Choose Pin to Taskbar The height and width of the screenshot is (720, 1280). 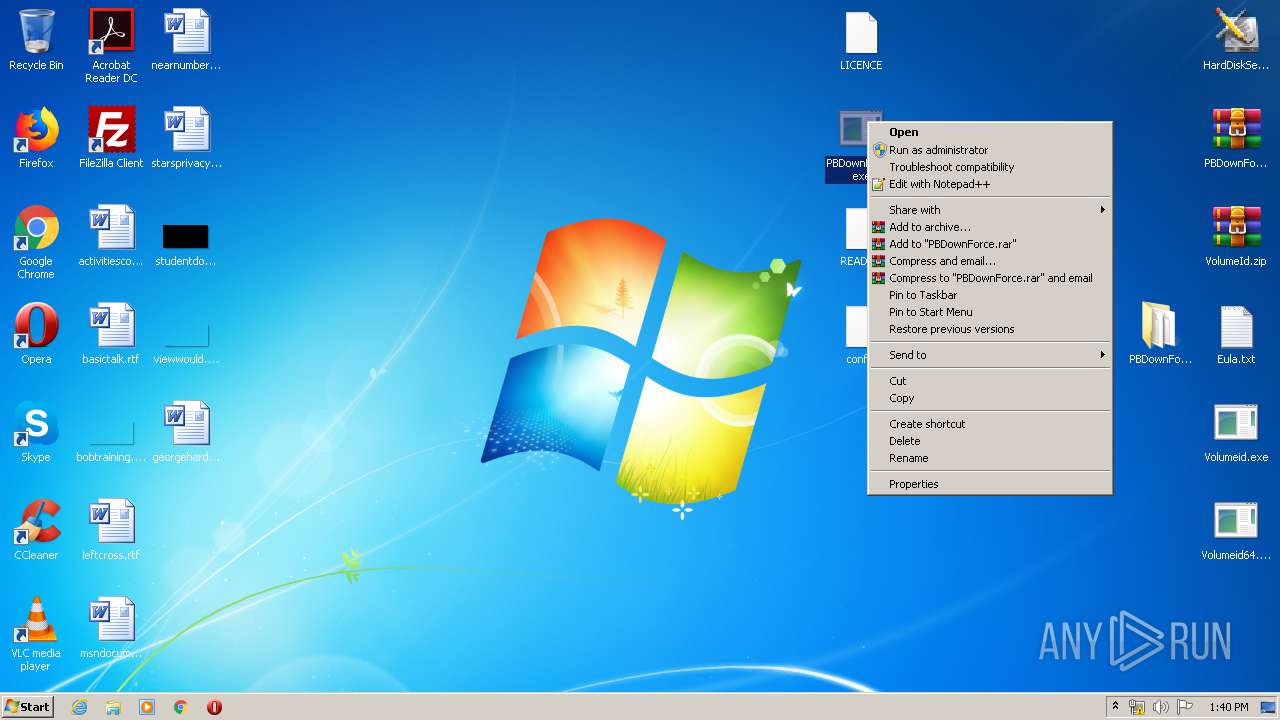coord(990,295)
